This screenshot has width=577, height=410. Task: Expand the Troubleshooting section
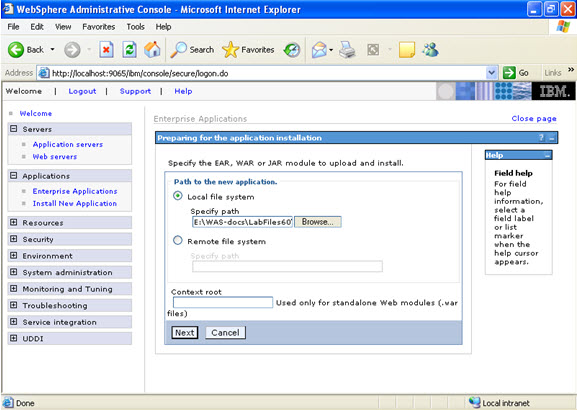pyautogui.click(x=14, y=305)
